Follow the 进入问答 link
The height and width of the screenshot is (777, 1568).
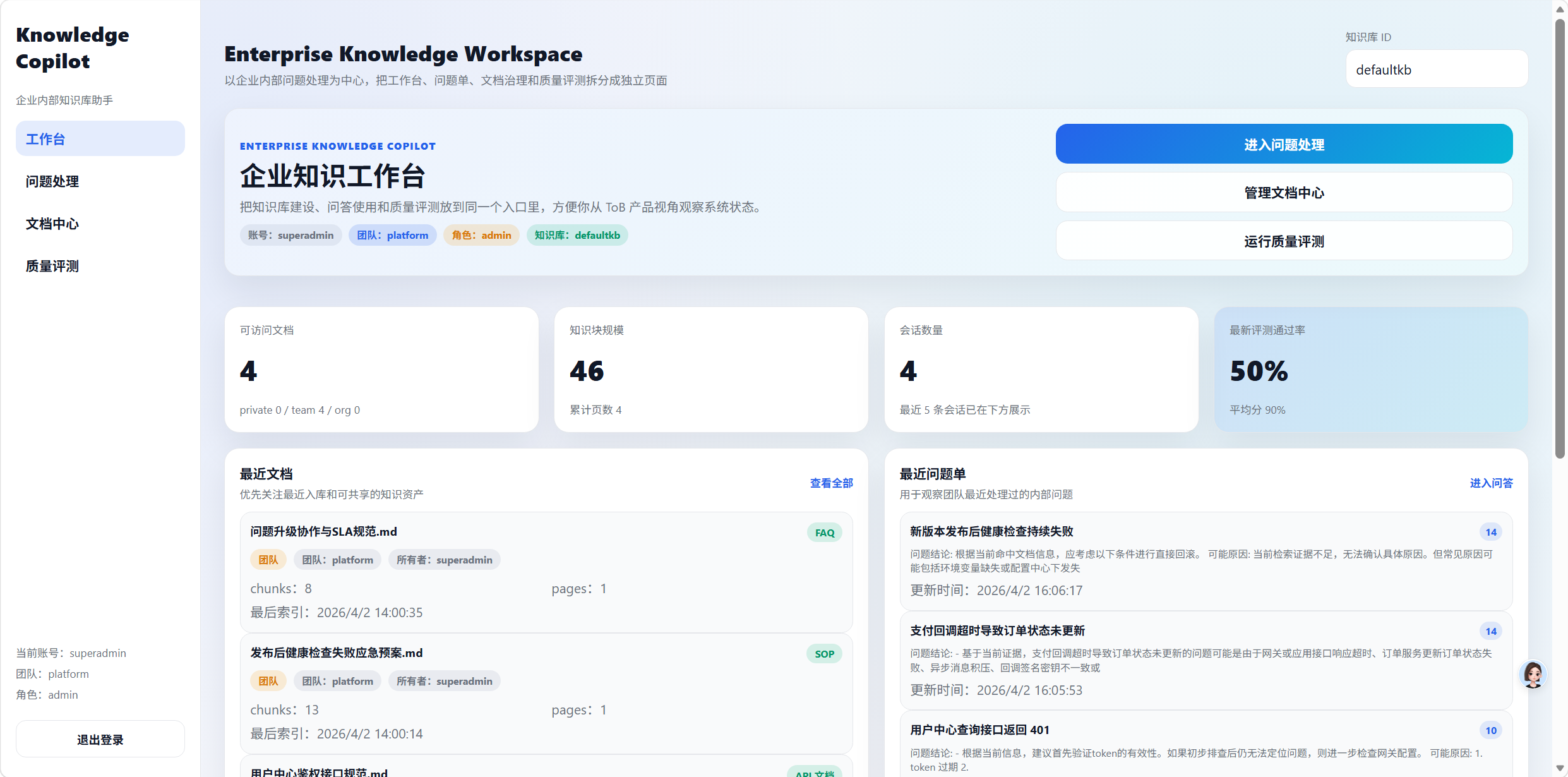coord(1491,483)
